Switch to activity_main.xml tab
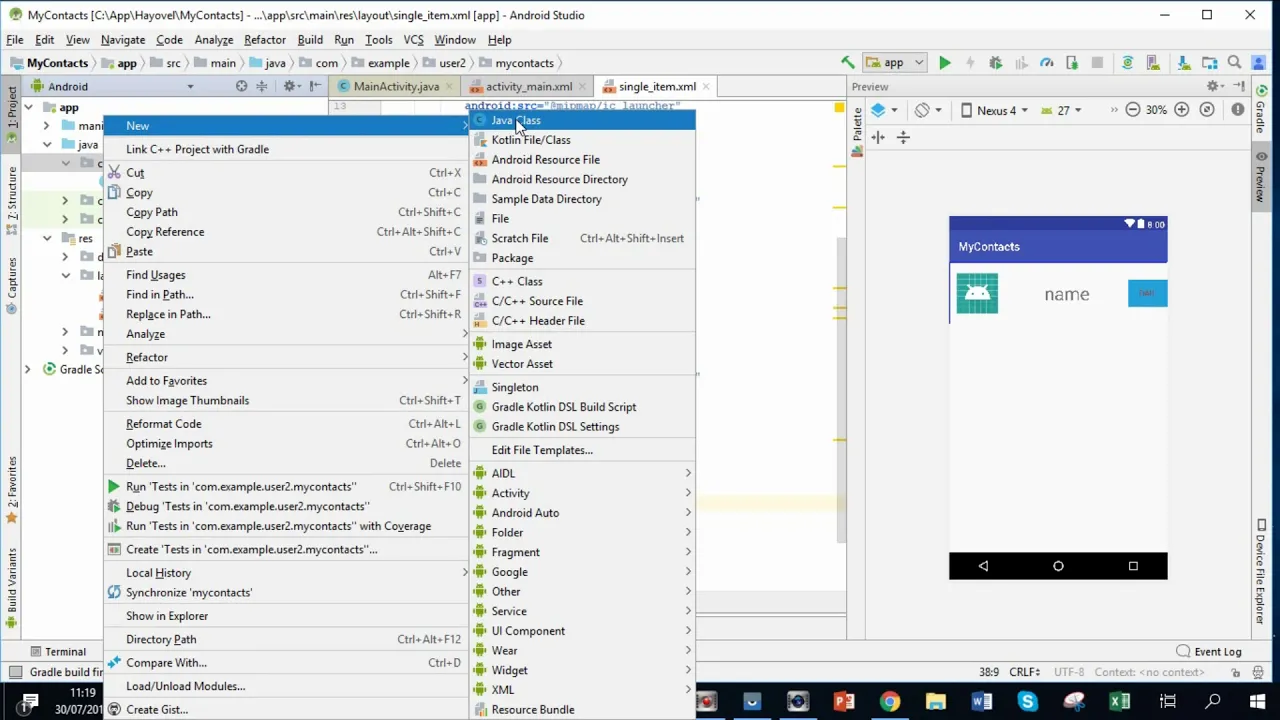This screenshot has height=720, width=1280. tap(528, 86)
